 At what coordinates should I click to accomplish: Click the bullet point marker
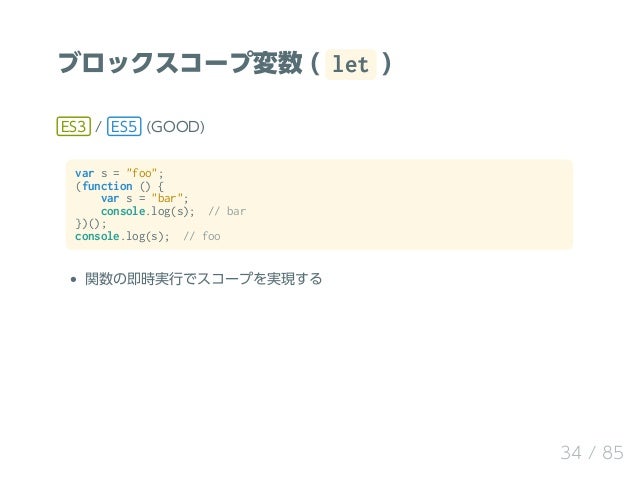pos(73,279)
